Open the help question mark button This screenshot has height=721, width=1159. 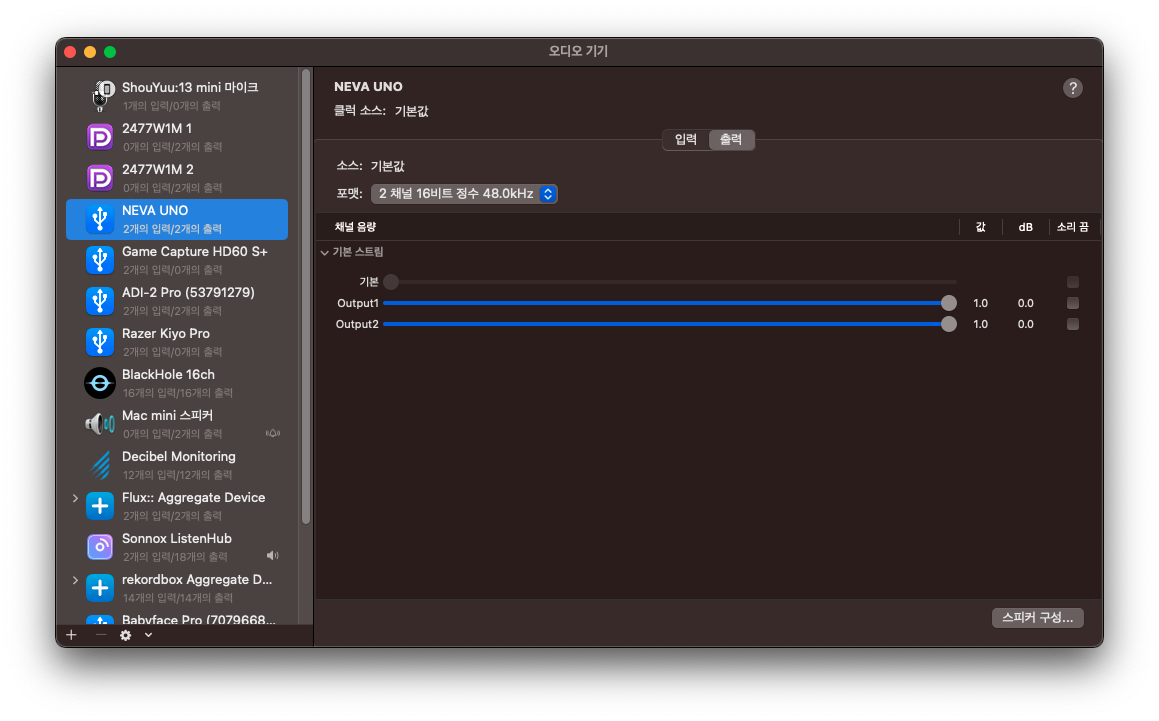[1073, 88]
